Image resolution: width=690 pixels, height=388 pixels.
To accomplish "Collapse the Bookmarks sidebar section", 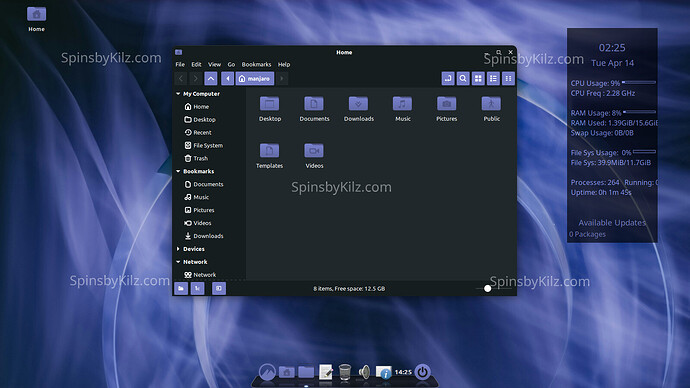I will [x=178, y=171].
